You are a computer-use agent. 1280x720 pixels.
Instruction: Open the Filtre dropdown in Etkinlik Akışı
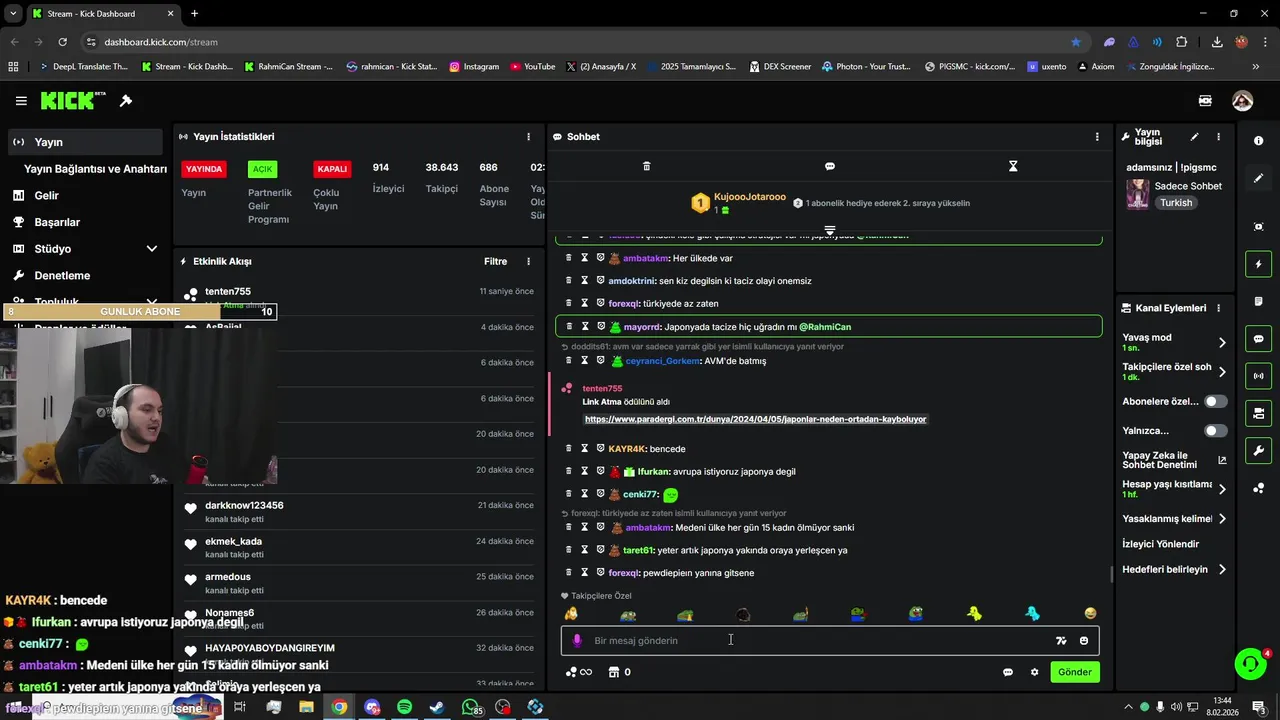click(495, 261)
